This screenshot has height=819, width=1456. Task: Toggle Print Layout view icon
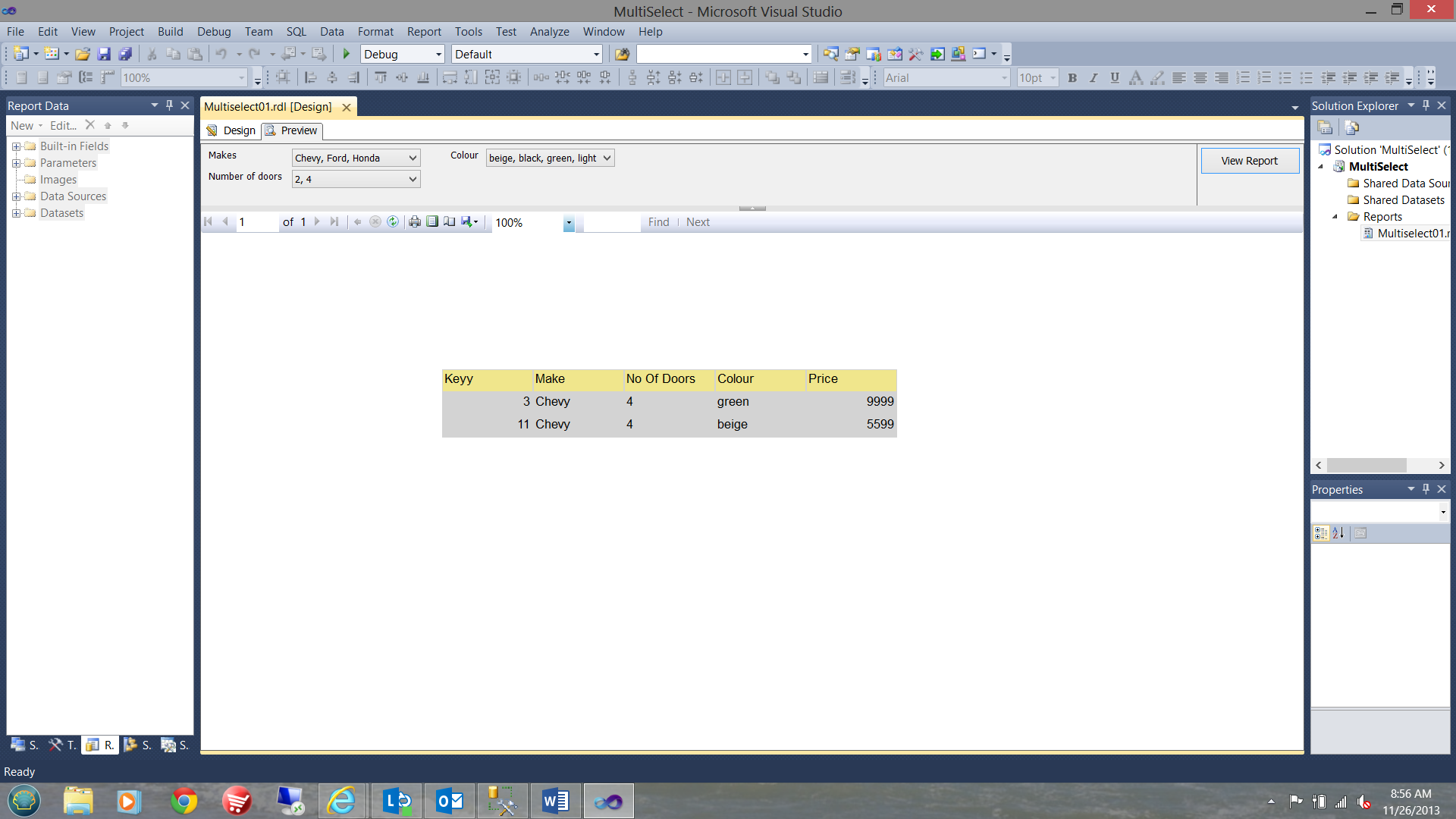point(432,222)
